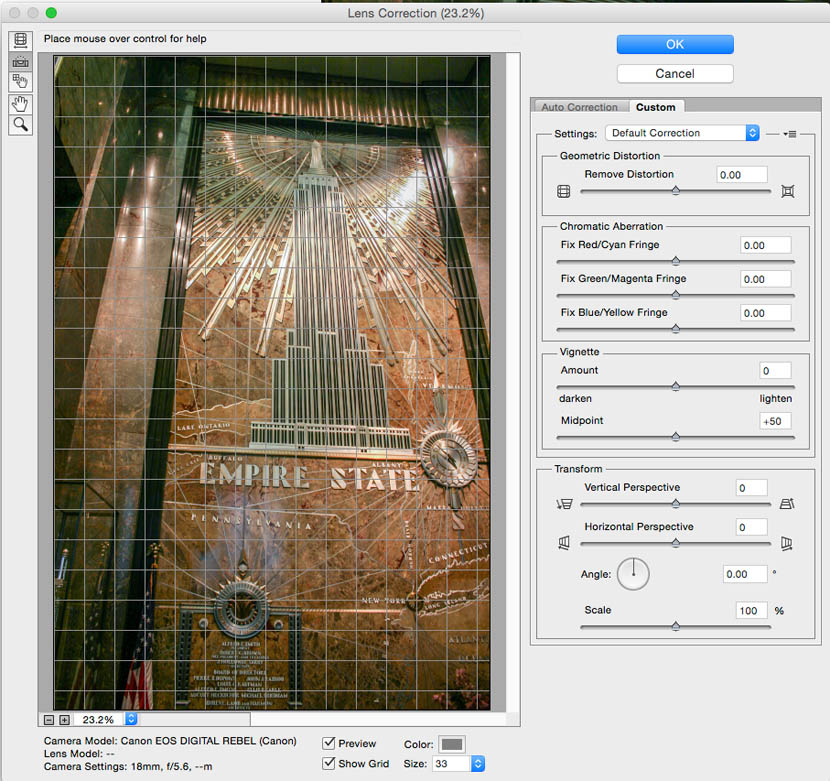Click the Remove Distortion value field
Image resolution: width=830 pixels, height=781 pixels.
click(x=742, y=175)
